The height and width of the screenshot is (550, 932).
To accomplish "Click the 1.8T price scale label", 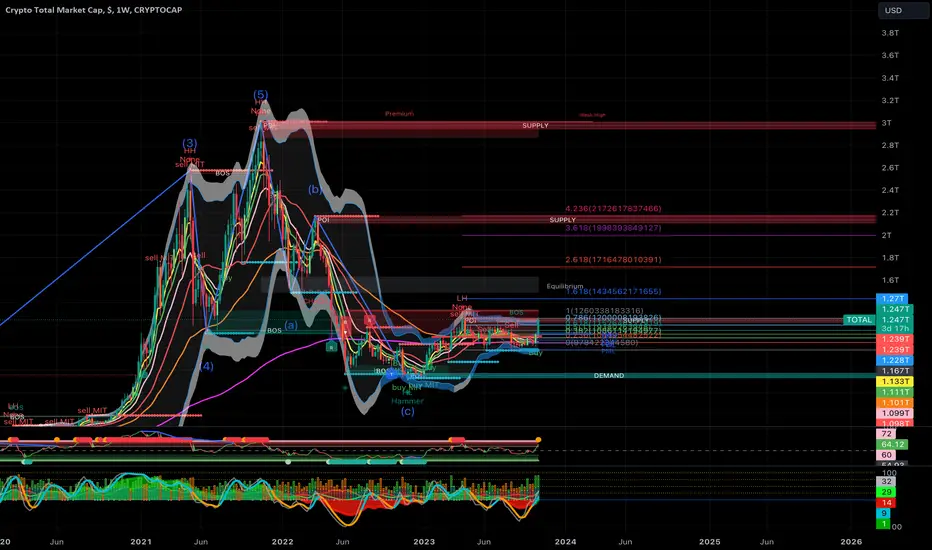I will pyautogui.click(x=890, y=258).
